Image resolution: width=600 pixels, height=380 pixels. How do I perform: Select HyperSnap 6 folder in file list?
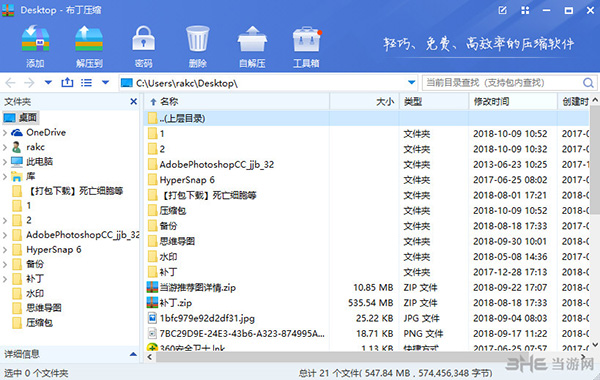[x=367, y=180]
